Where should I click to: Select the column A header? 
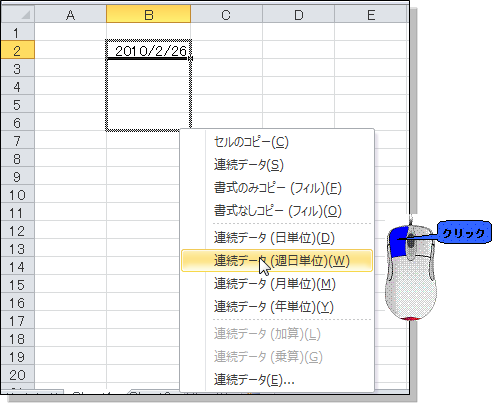pos(70,15)
